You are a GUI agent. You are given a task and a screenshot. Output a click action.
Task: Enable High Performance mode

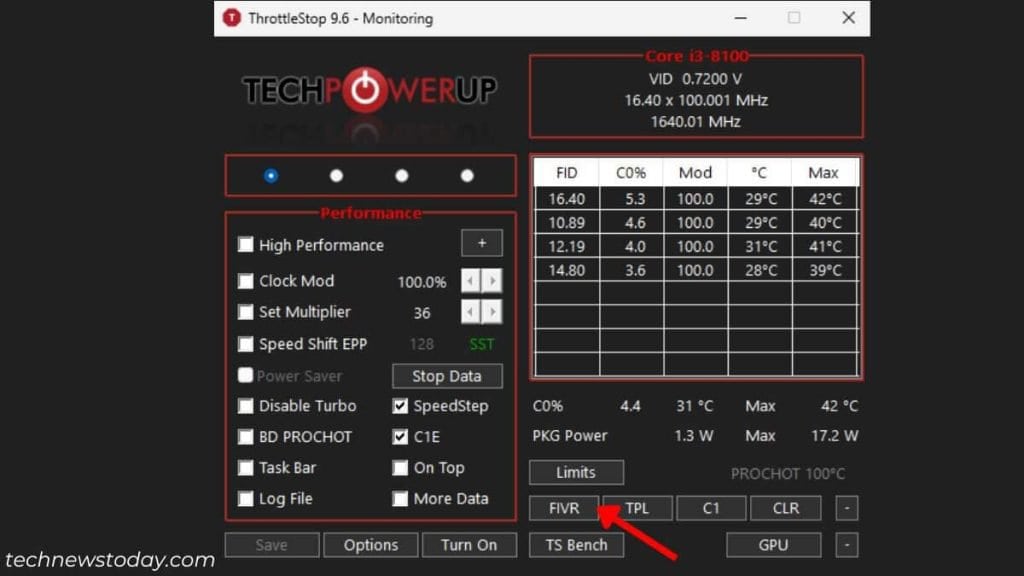pyautogui.click(x=246, y=245)
